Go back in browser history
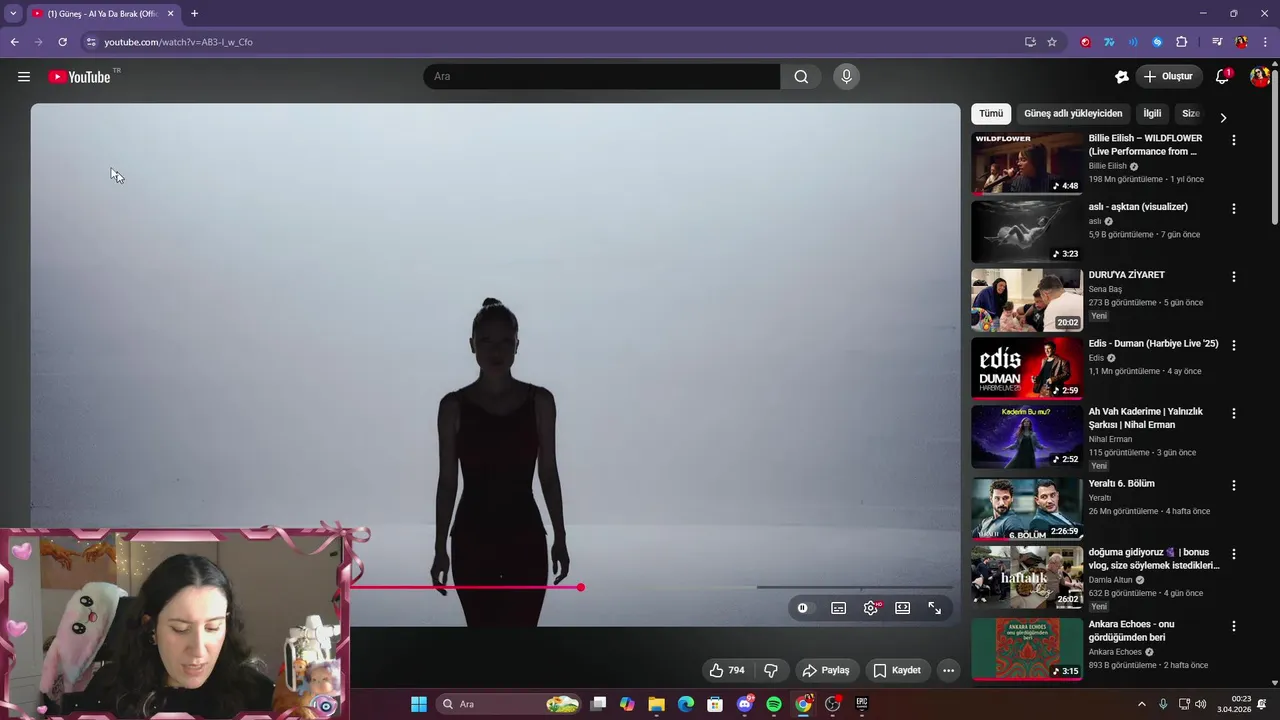Viewport: 1280px width, 720px height. point(14,42)
